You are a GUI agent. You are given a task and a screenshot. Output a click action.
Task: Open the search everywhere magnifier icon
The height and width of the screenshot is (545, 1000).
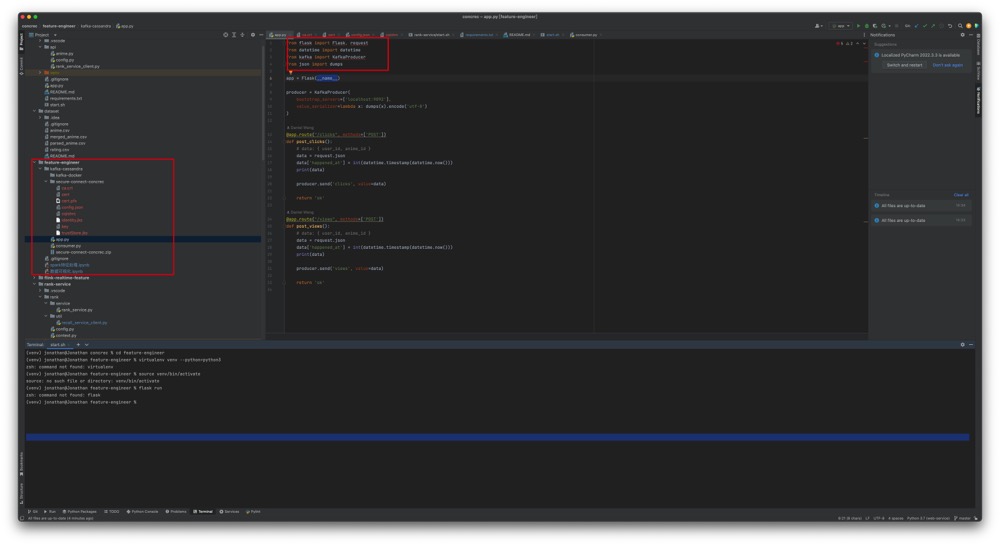[960, 26]
